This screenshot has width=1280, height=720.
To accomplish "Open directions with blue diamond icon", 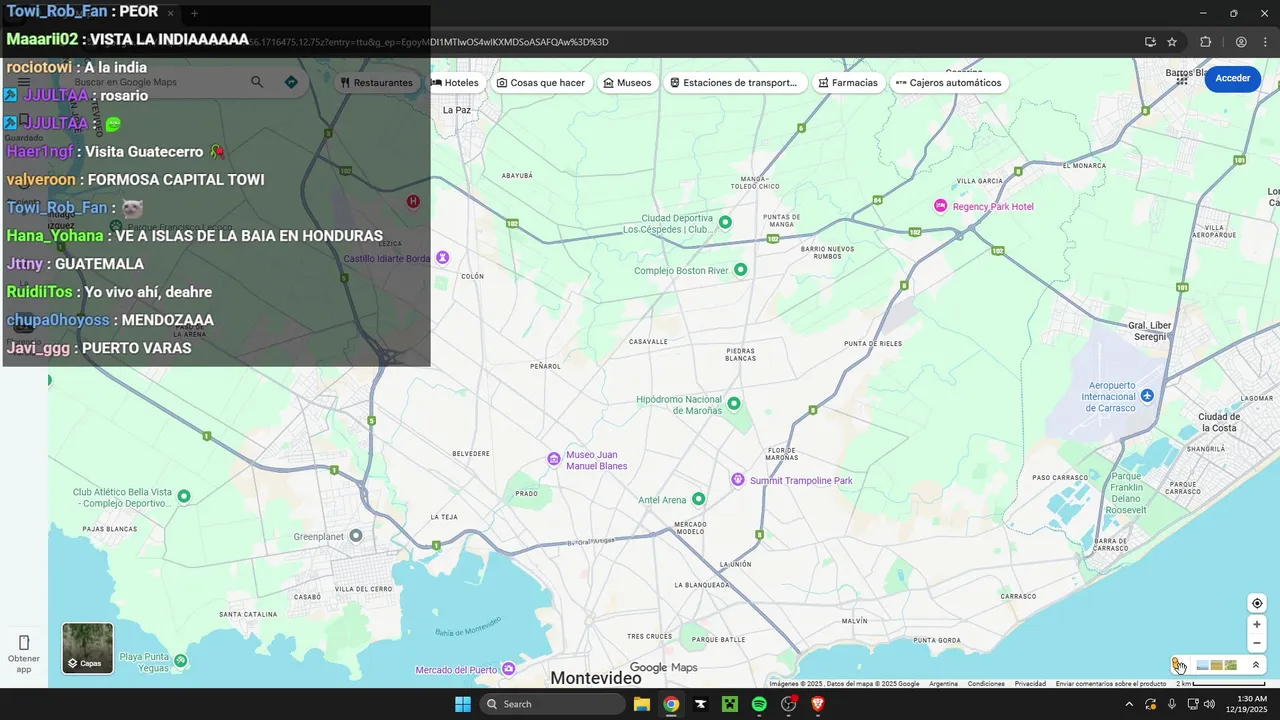I will point(291,82).
